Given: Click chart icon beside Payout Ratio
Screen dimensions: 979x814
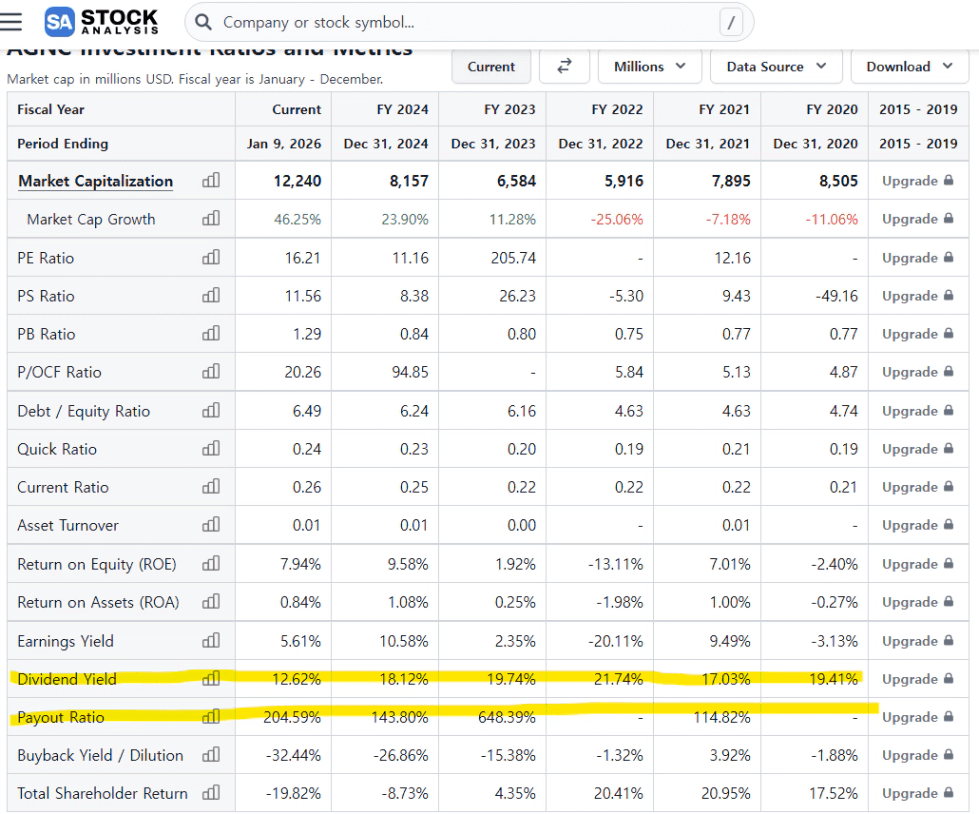Looking at the screenshot, I should pyautogui.click(x=211, y=717).
